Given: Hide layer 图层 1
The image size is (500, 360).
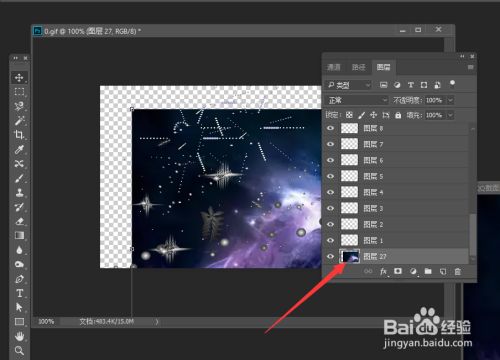Looking at the screenshot, I should pos(330,240).
